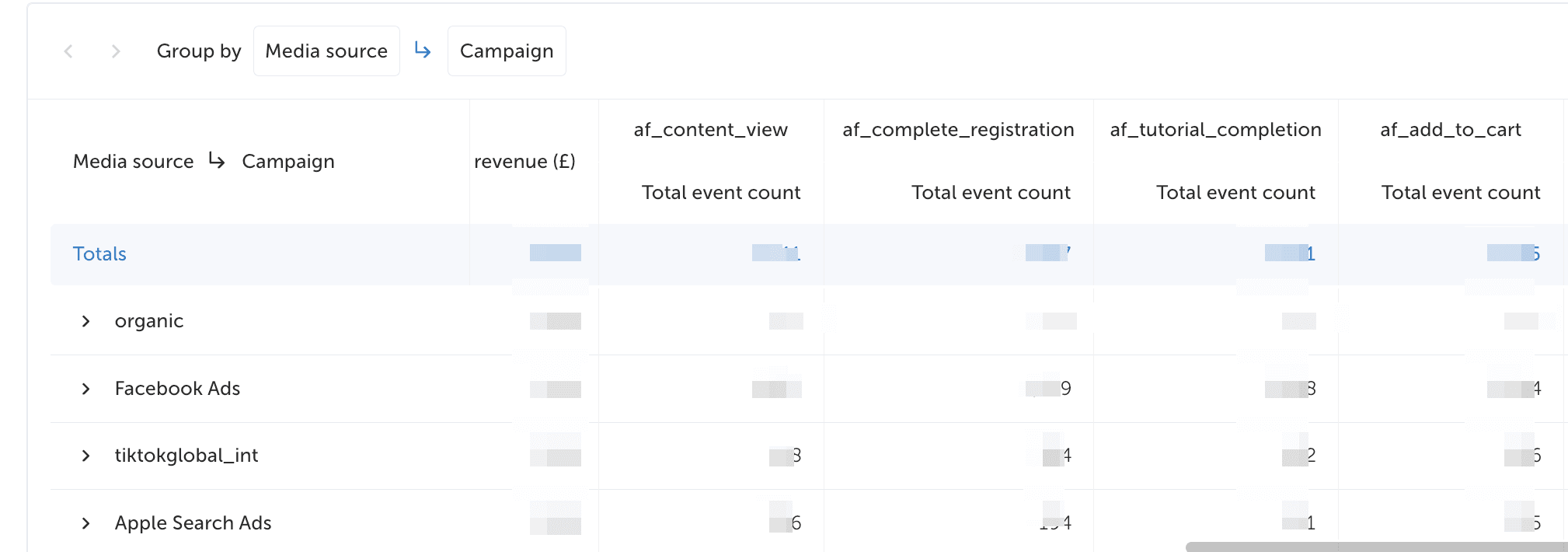Sort by the revenue (£) column header
The width and height of the screenshot is (1568, 552).
pos(524,162)
